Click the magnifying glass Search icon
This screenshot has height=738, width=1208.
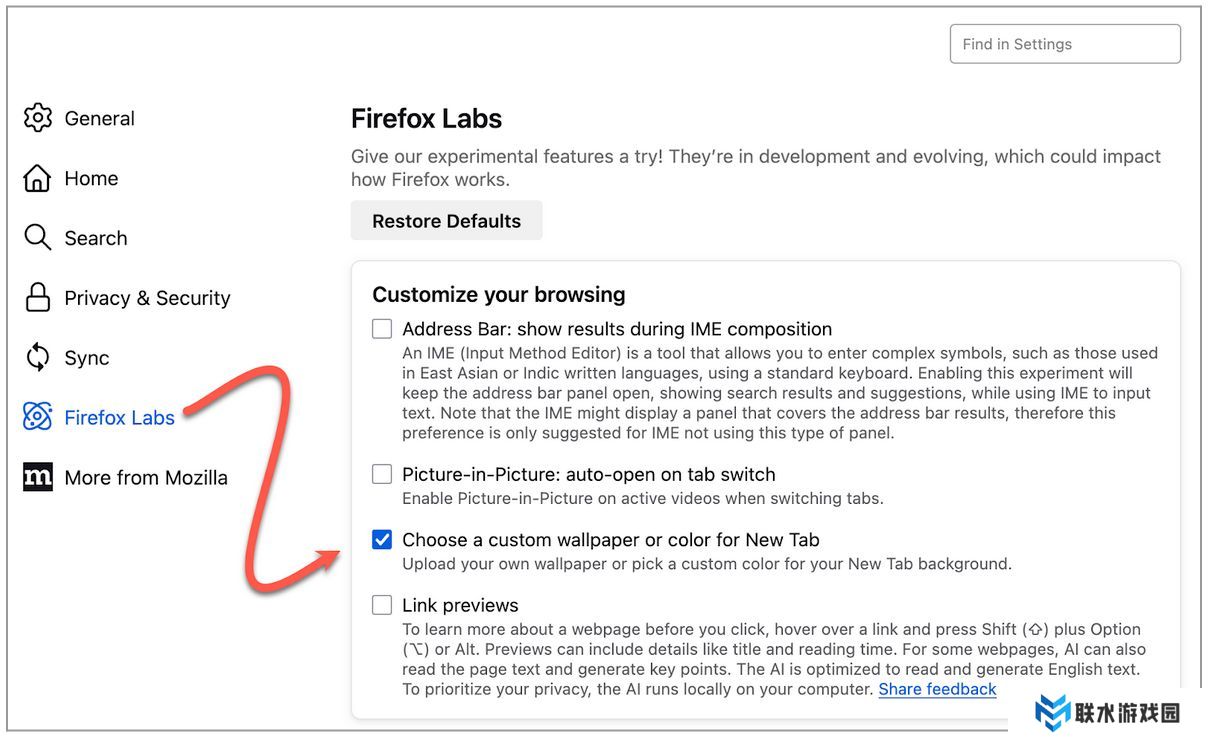[x=38, y=238]
